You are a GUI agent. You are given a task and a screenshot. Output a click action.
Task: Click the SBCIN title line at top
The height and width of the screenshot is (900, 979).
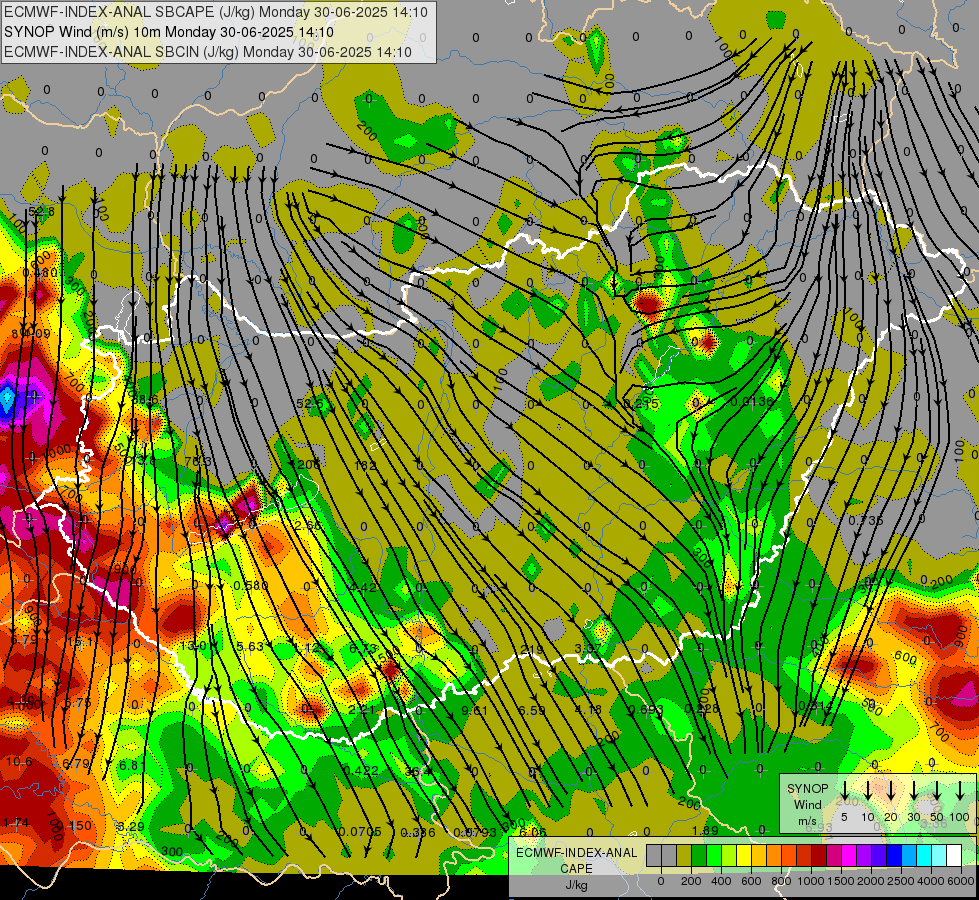[x=208, y=52]
